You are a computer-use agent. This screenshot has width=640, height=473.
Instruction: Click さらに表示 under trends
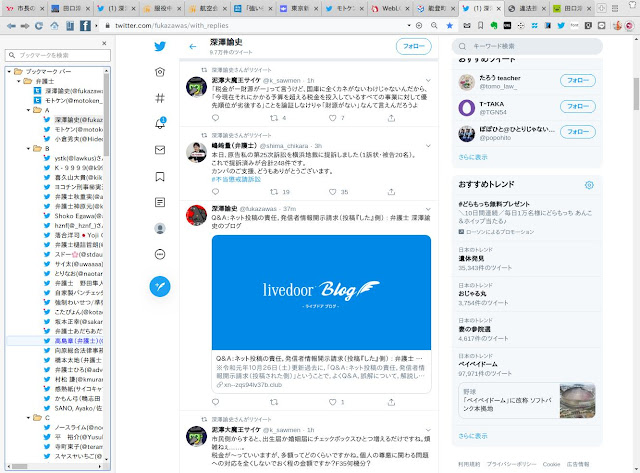pos(473,436)
